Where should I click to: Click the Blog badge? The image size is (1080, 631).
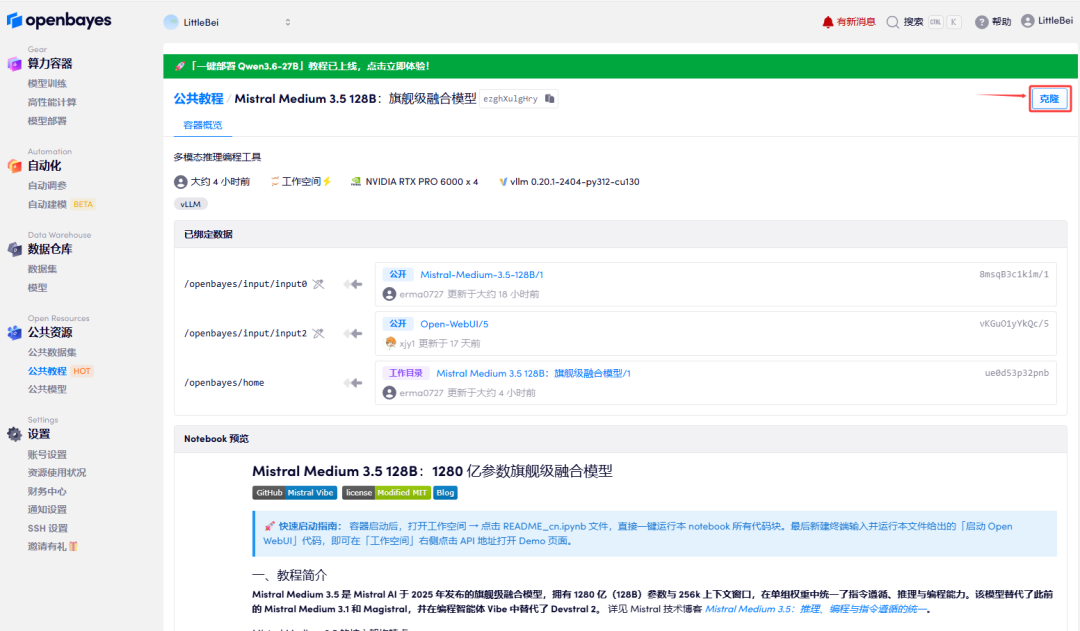[x=445, y=493]
